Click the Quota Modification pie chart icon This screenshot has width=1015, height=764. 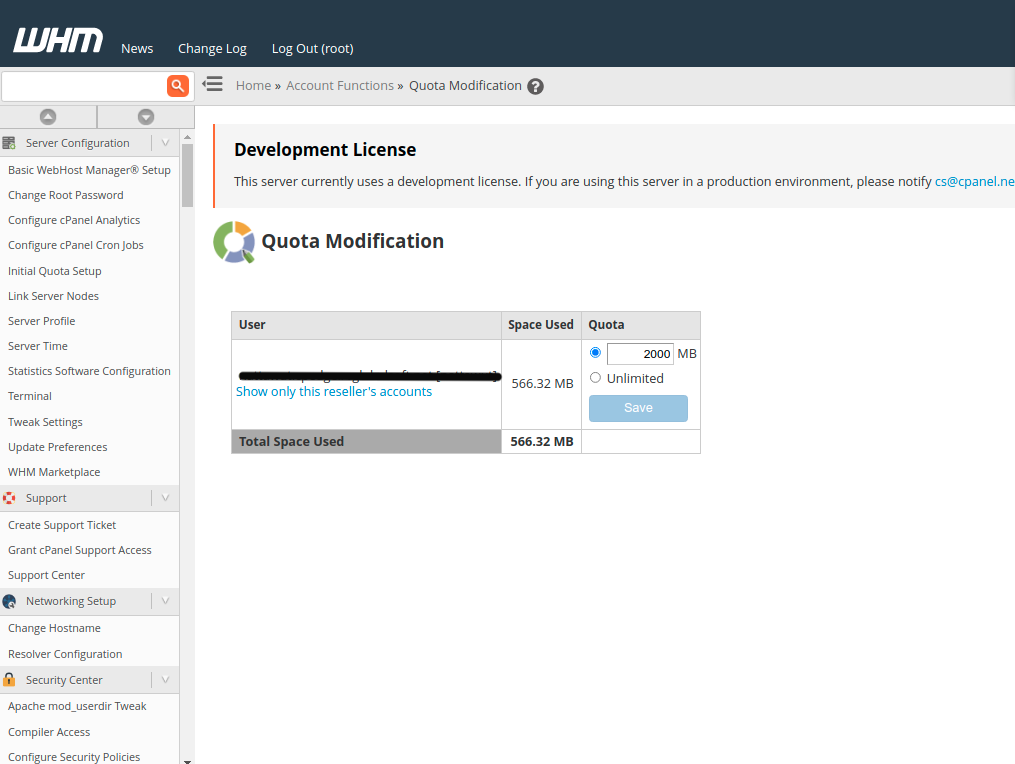point(234,242)
